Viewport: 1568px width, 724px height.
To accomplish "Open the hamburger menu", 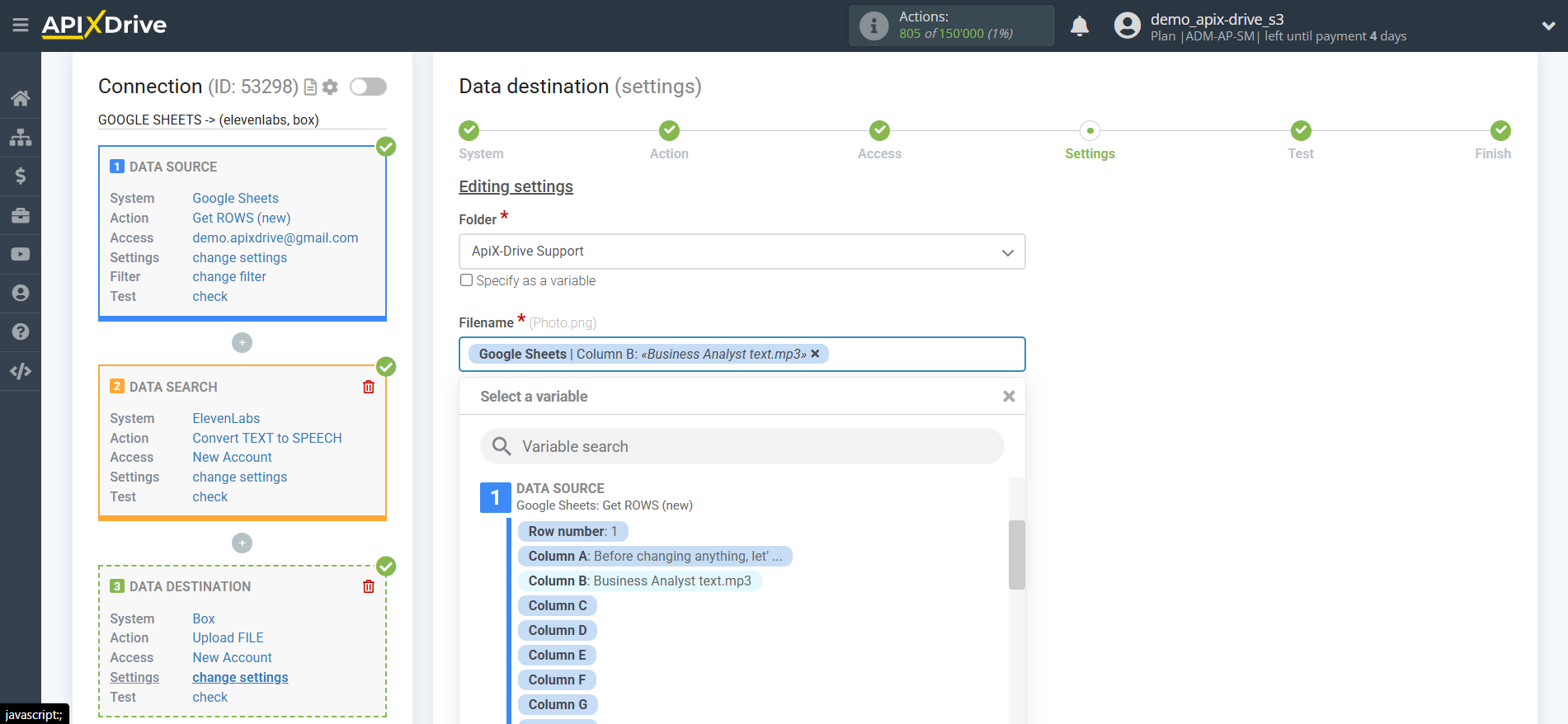I will click(21, 25).
